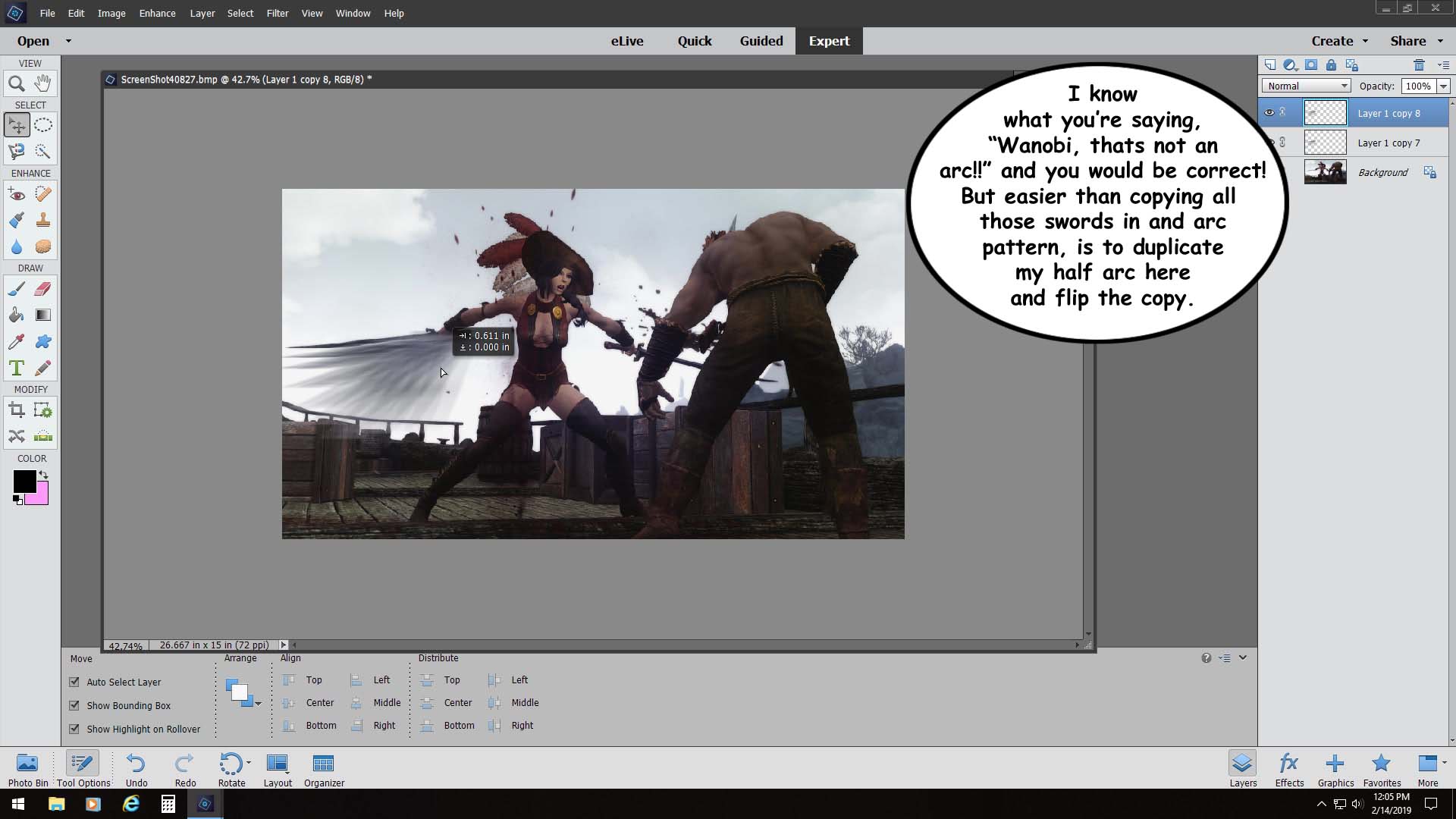Create a new layer in Layers panel
Viewport: 1456px width, 819px height.
1270,65
